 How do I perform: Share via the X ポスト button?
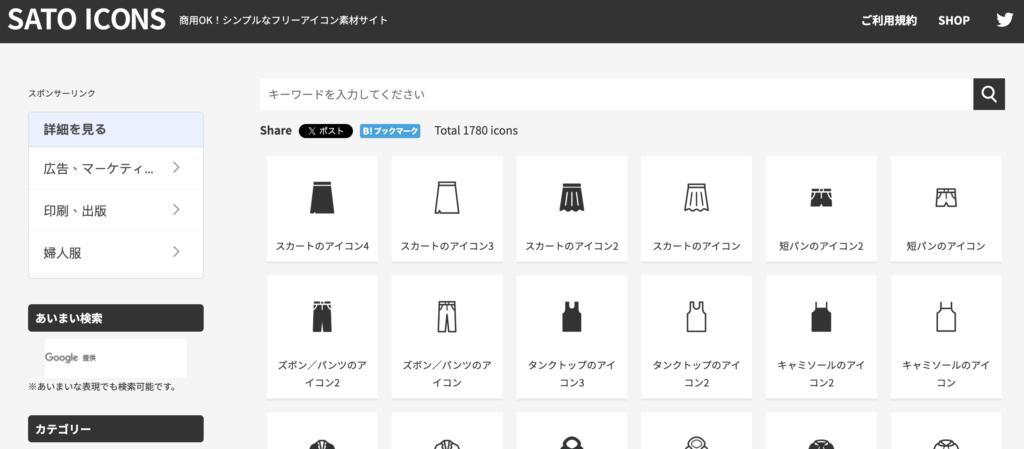[325, 131]
